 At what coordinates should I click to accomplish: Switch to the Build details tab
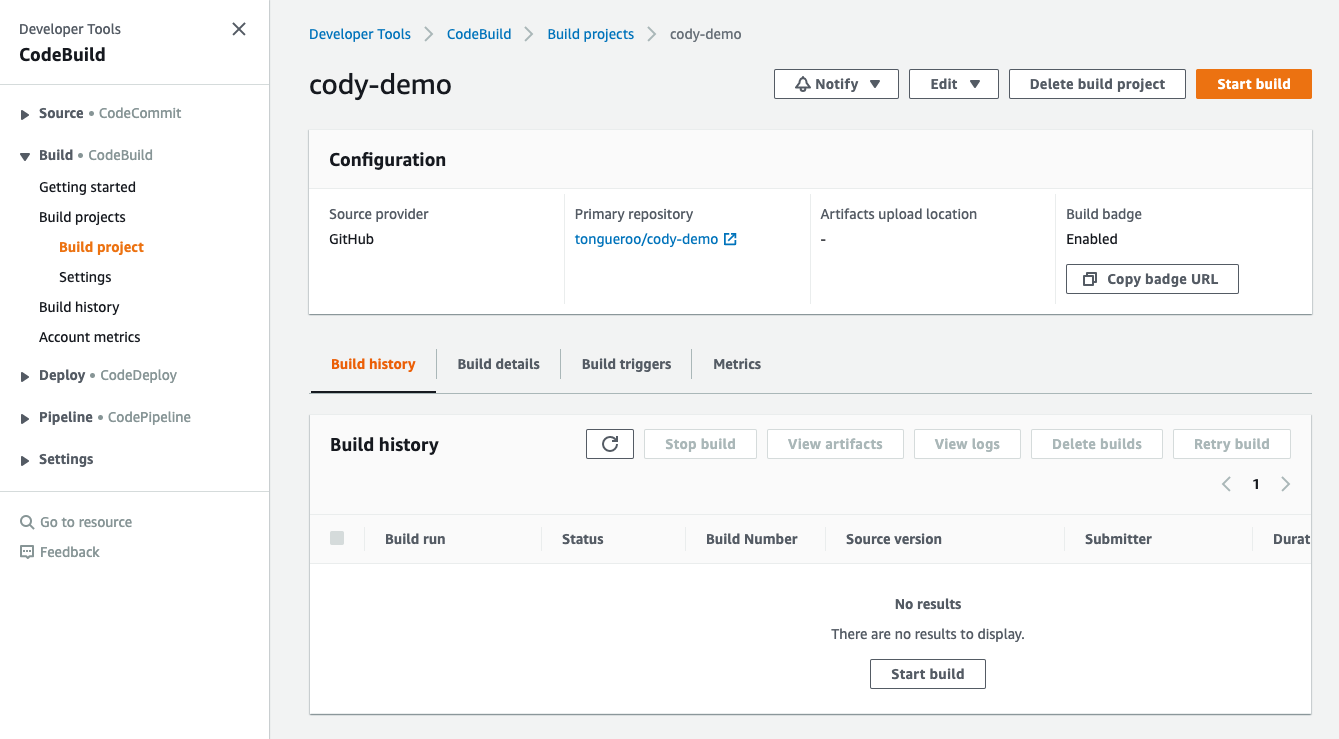tap(498, 364)
